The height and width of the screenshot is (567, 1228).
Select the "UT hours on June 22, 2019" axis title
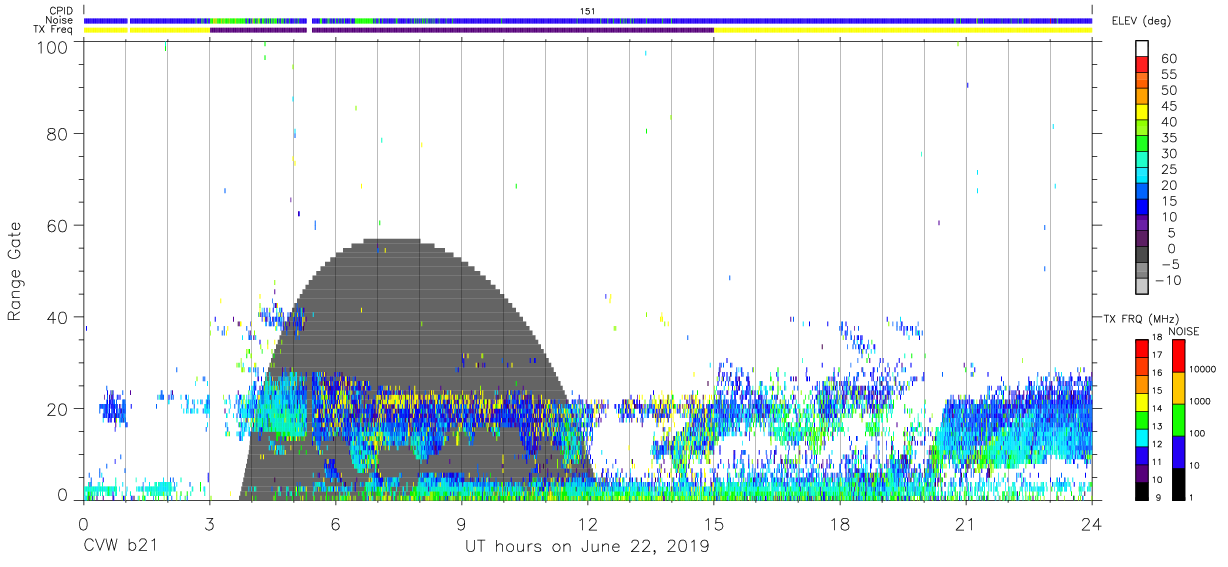pyautogui.click(x=587, y=547)
